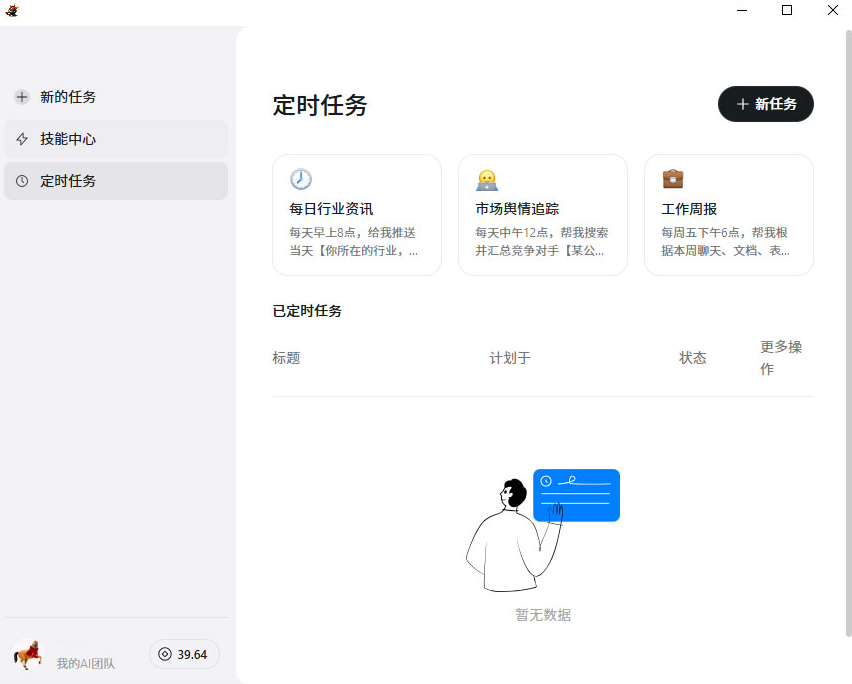The image size is (852, 684).
Task: Create a task with the 新任务 button
Action: pos(766,104)
